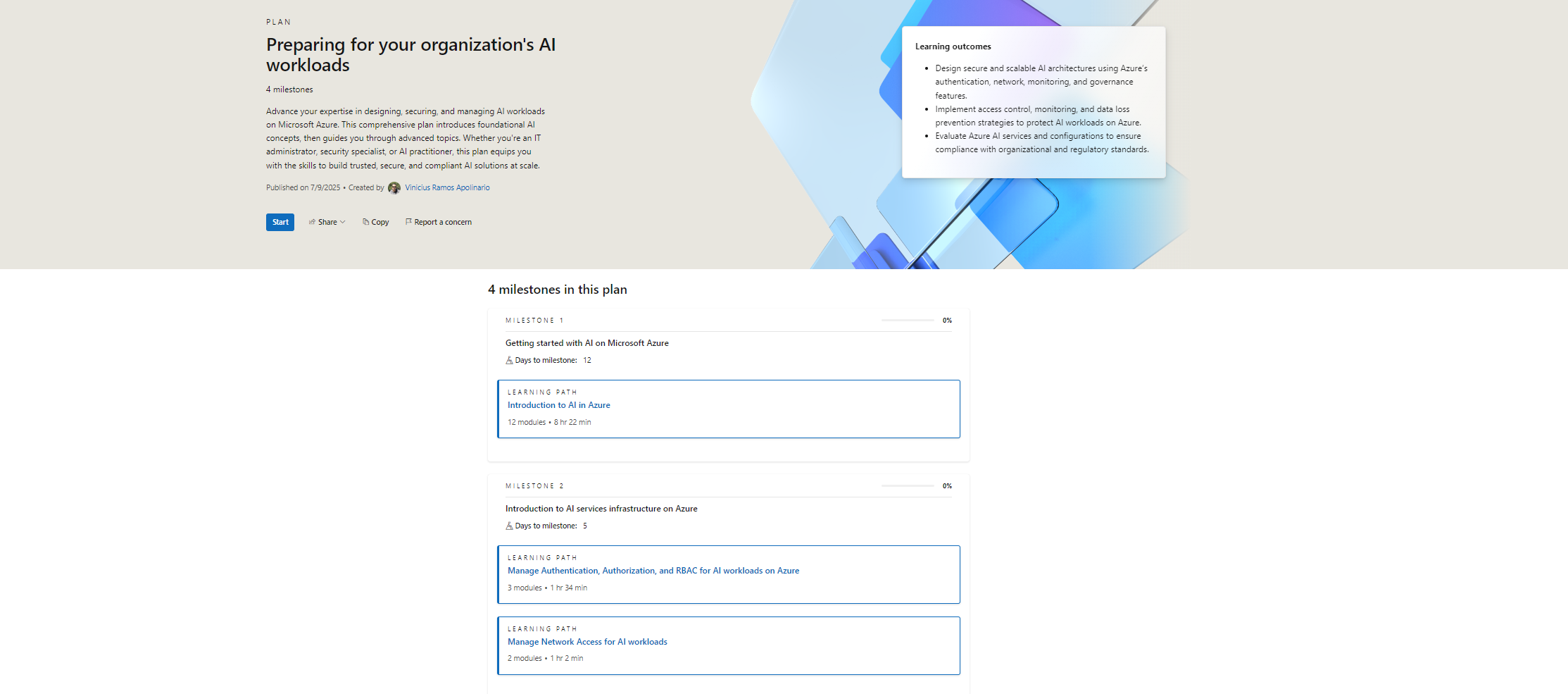Viewport: 1568px width, 694px height.
Task: Click the plan title "Preparing for your organization's AI workloads"
Action: click(411, 55)
